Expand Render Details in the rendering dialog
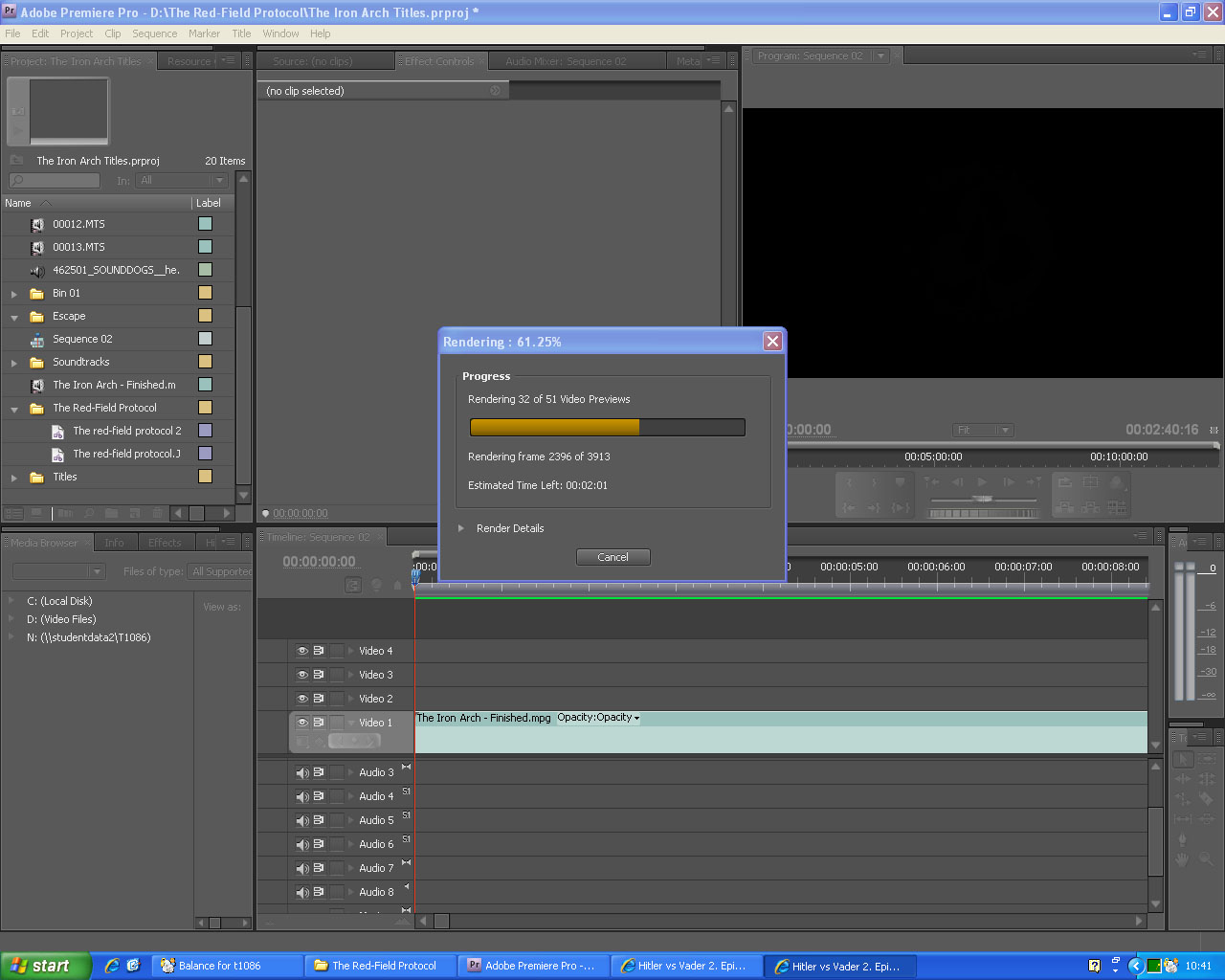The width and height of the screenshot is (1225, 980). coord(461,528)
